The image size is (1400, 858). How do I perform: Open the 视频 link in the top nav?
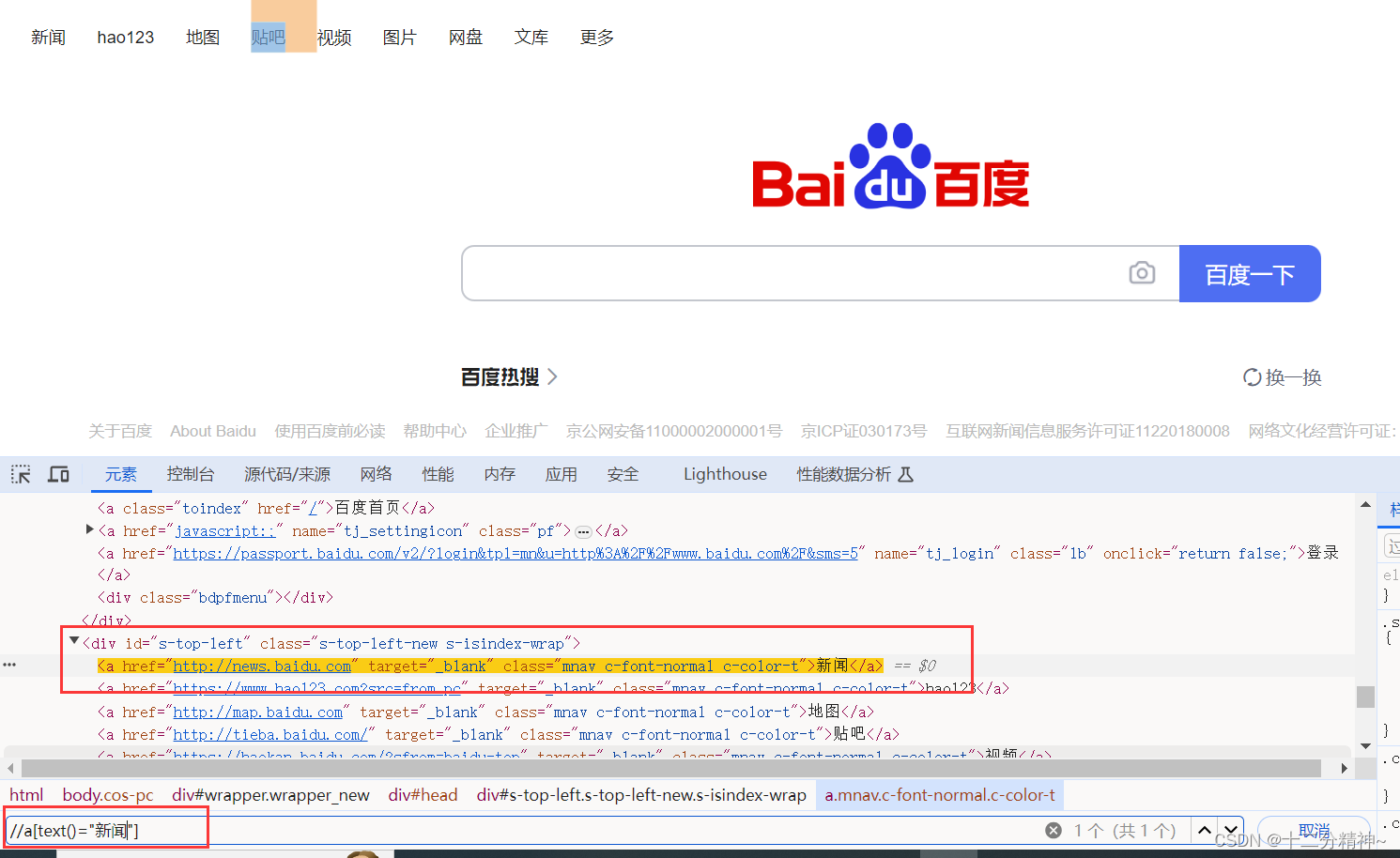click(x=334, y=38)
